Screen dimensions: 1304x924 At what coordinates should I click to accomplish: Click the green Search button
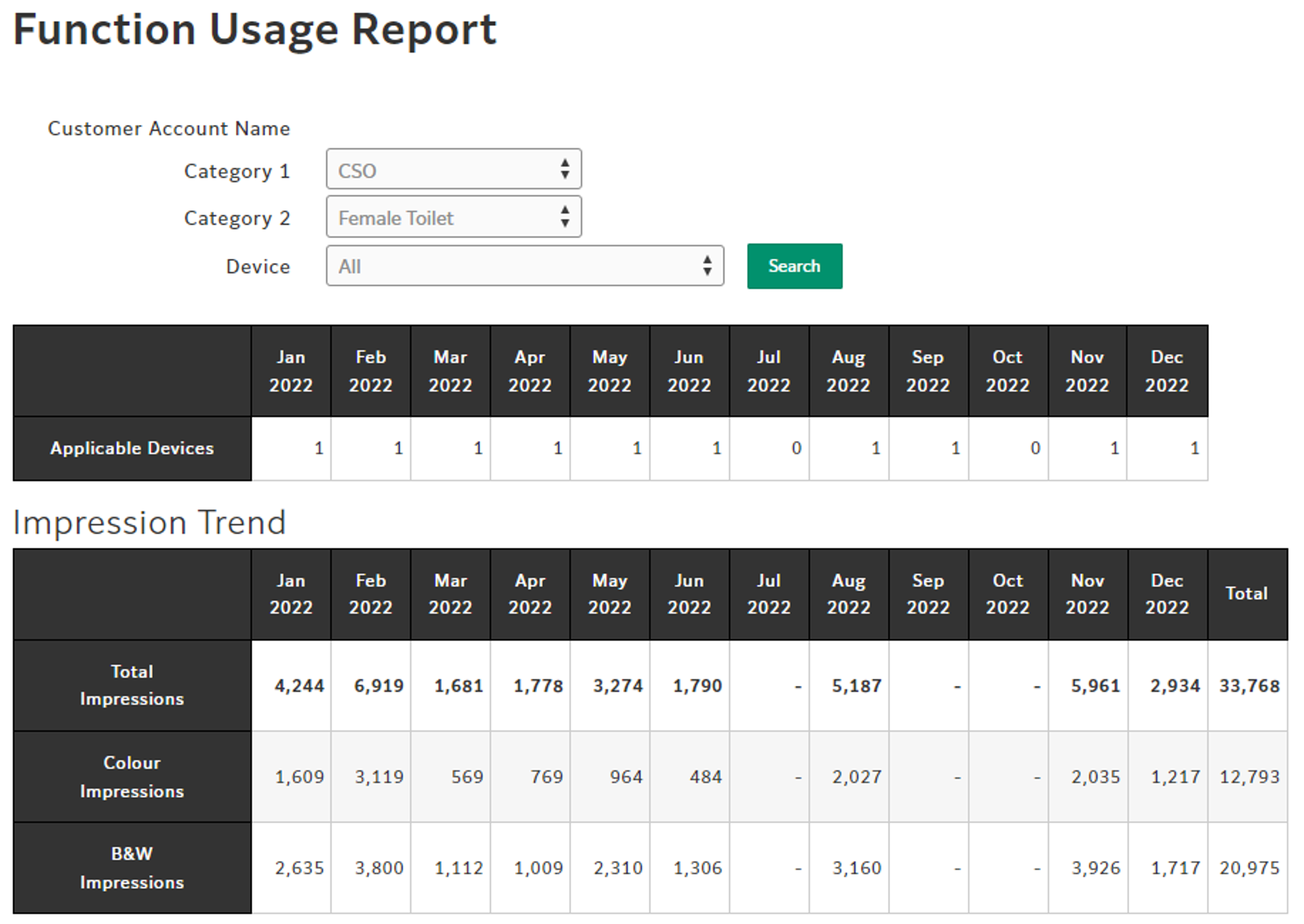click(794, 266)
